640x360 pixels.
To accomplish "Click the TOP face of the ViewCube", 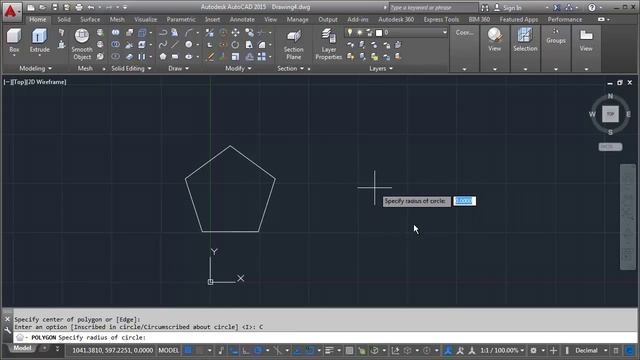I will coord(610,114).
